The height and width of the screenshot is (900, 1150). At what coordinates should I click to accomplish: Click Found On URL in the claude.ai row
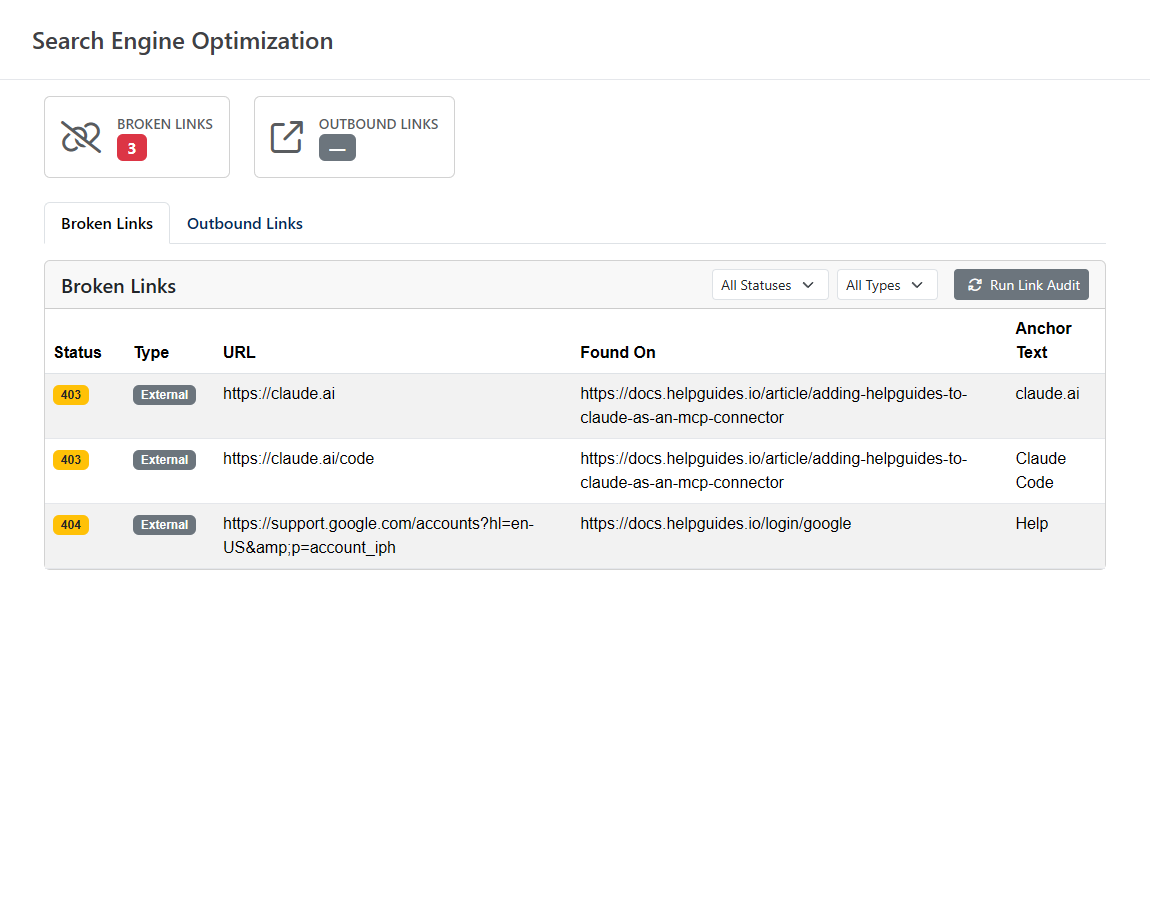pyautogui.click(x=774, y=406)
